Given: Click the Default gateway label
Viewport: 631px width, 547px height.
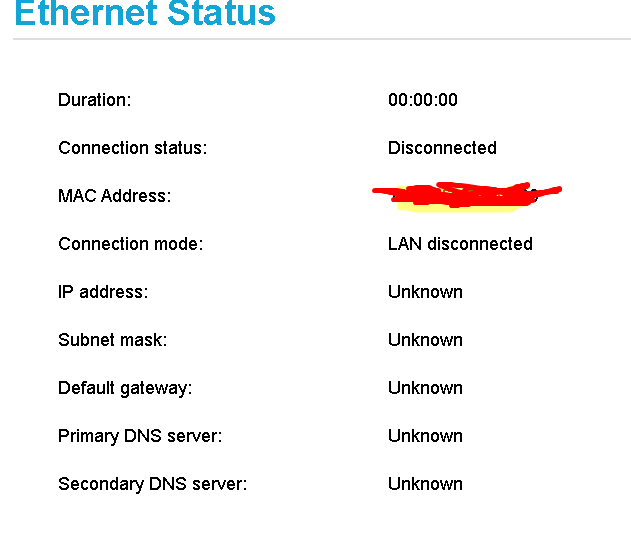Looking at the screenshot, I should tap(125, 388).
